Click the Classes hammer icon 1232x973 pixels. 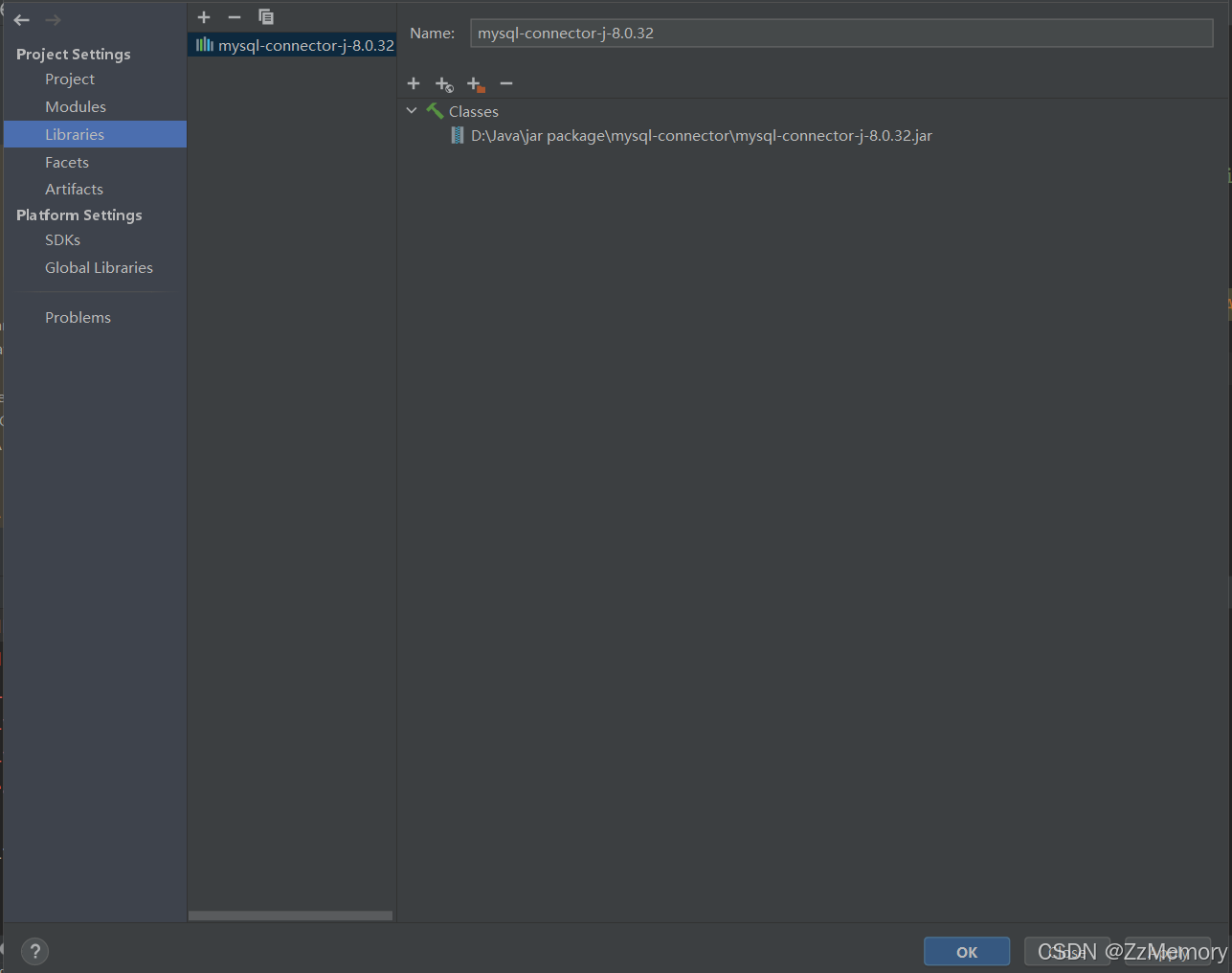coord(435,111)
